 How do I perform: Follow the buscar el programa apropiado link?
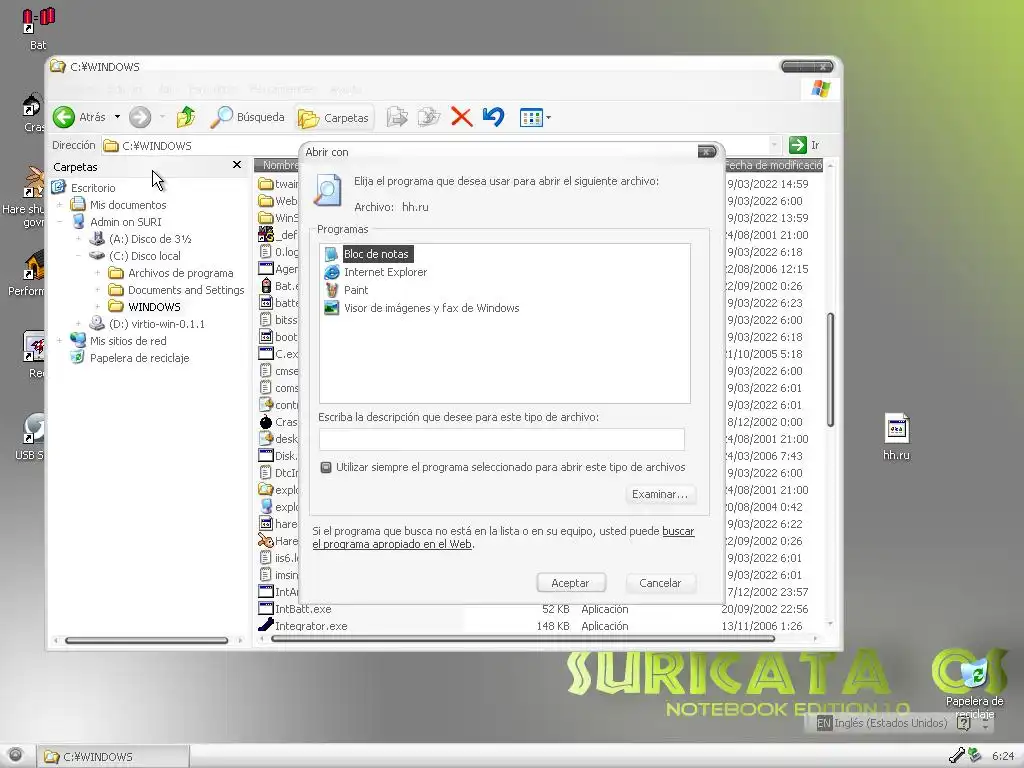point(504,538)
